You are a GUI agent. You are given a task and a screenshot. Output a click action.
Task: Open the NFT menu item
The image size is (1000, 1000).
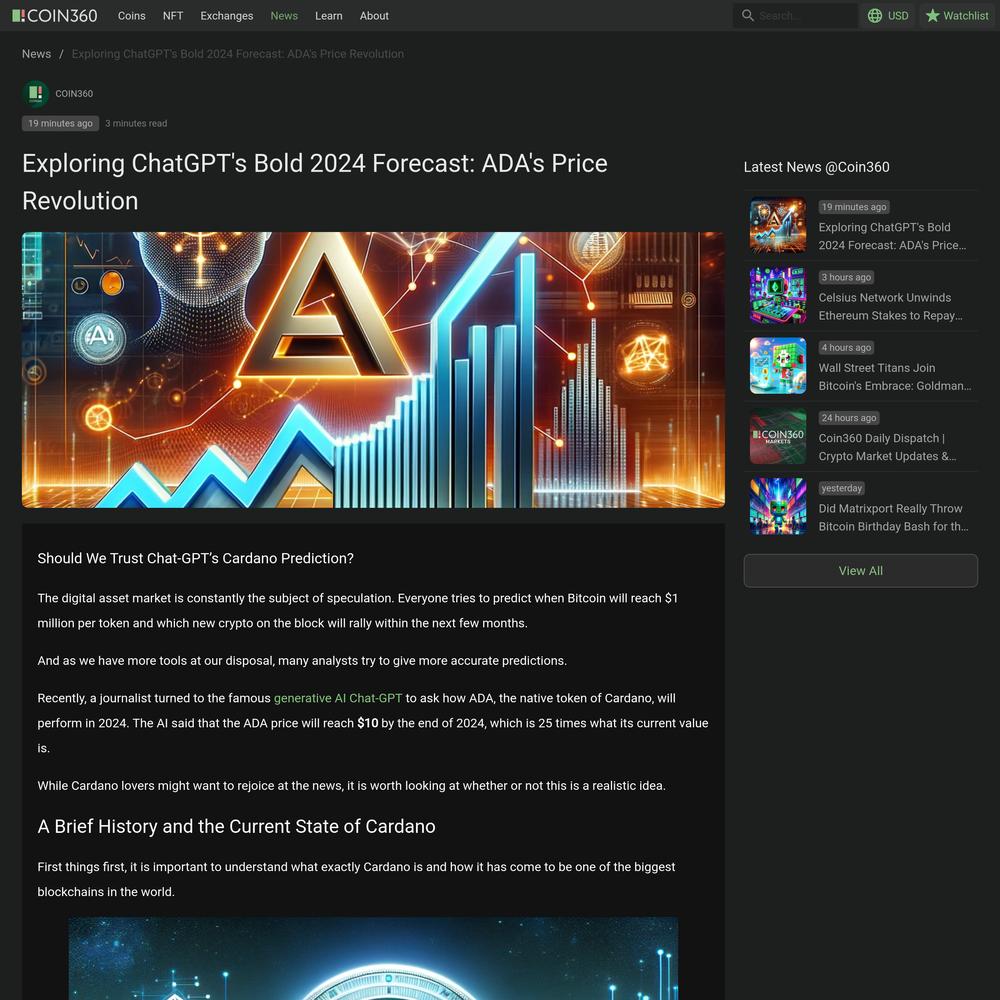(x=173, y=16)
